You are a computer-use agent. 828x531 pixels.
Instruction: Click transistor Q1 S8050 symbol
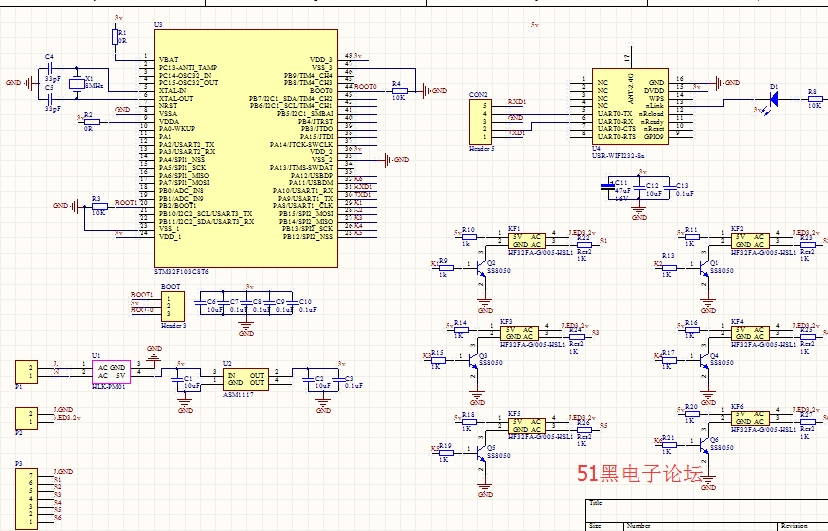(x=703, y=269)
